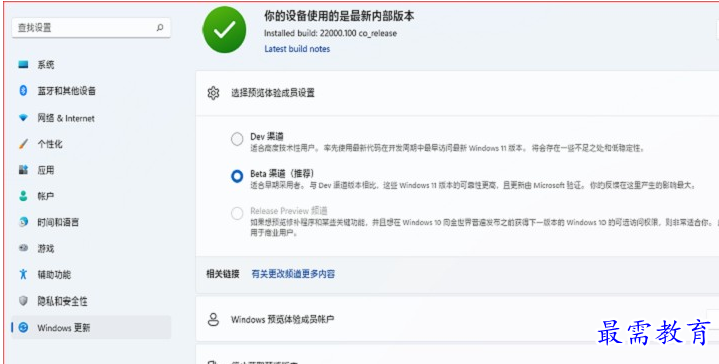Open 个性化 settings page
This screenshot has height=364, width=719.
91,144
